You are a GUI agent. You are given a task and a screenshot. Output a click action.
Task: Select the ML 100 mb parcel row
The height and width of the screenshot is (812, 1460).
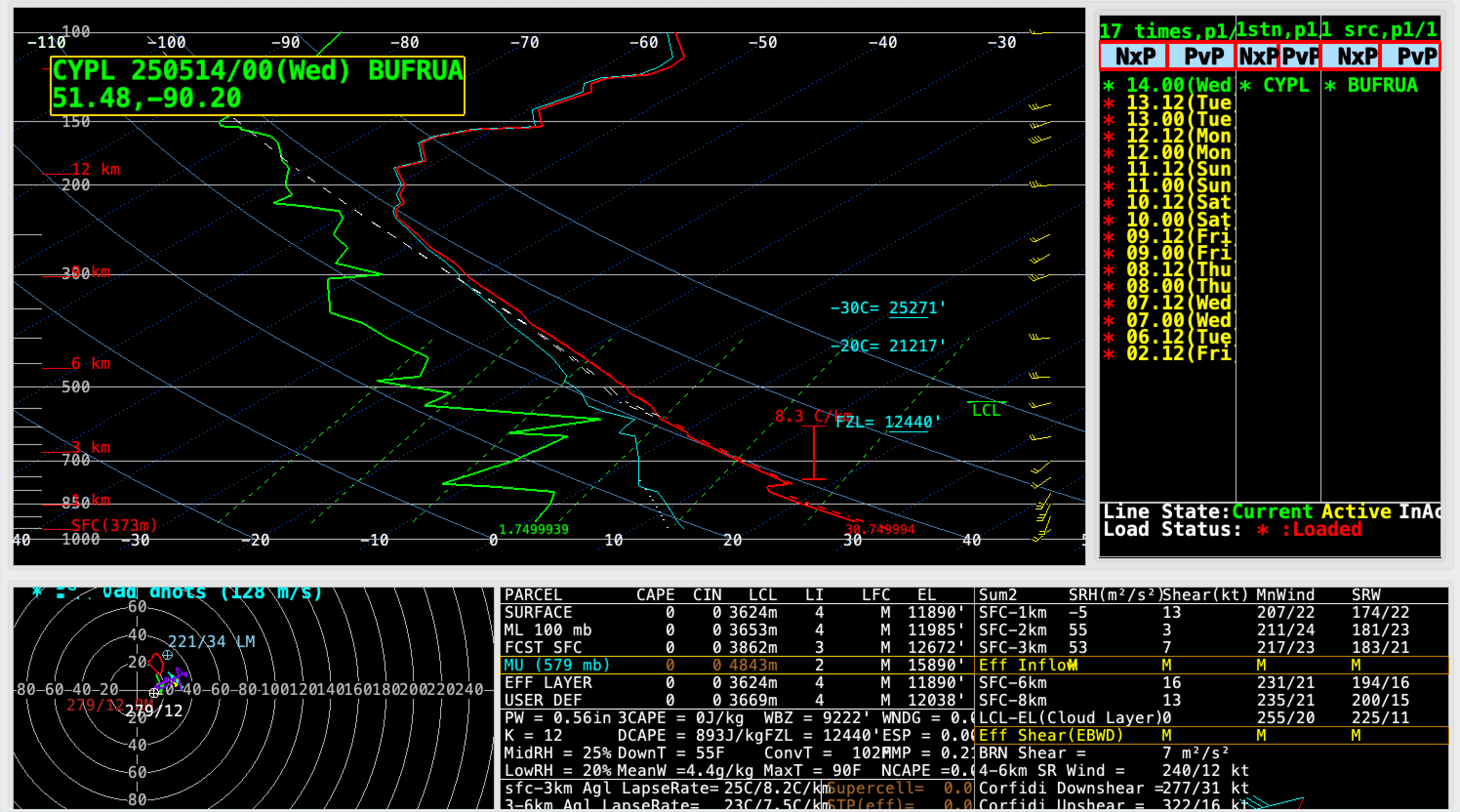(736, 630)
